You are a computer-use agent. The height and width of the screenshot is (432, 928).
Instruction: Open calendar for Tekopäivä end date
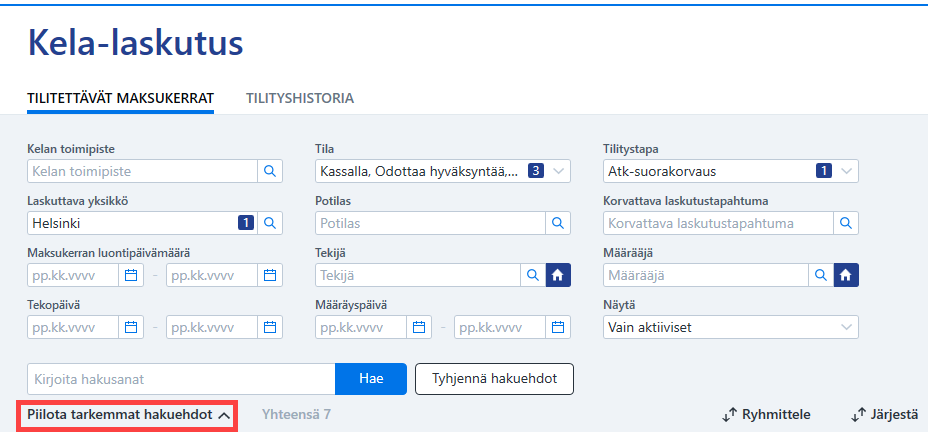click(x=270, y=327)
